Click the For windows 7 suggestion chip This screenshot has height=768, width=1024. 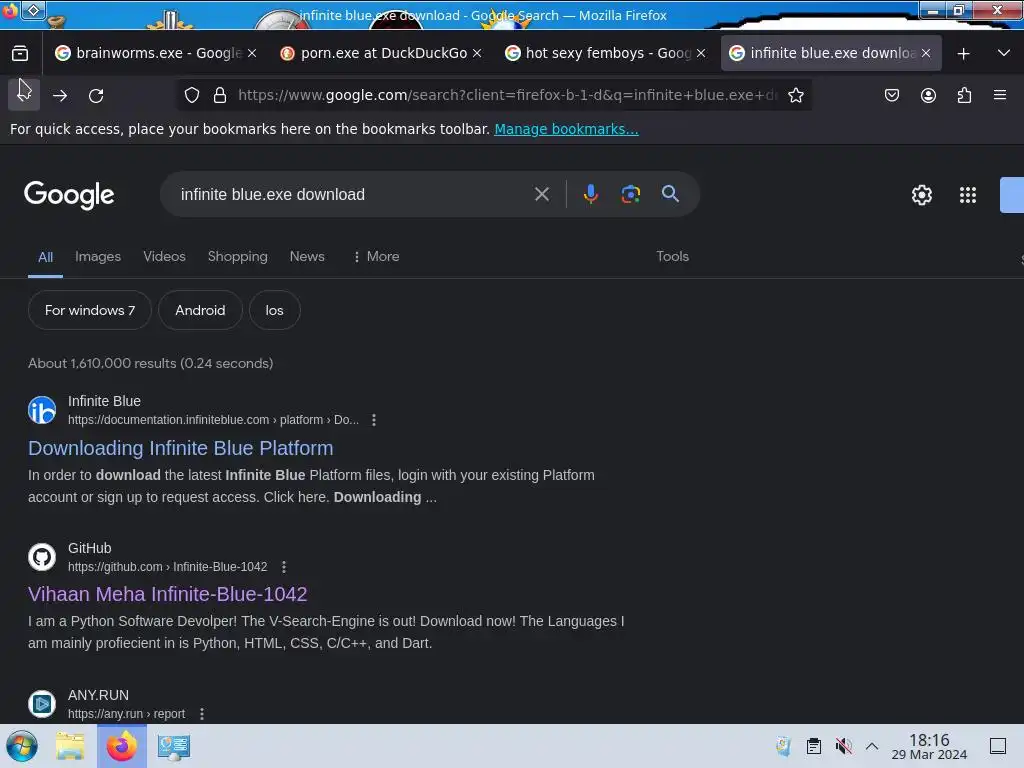pyautogui.click(x=89, y=310)
